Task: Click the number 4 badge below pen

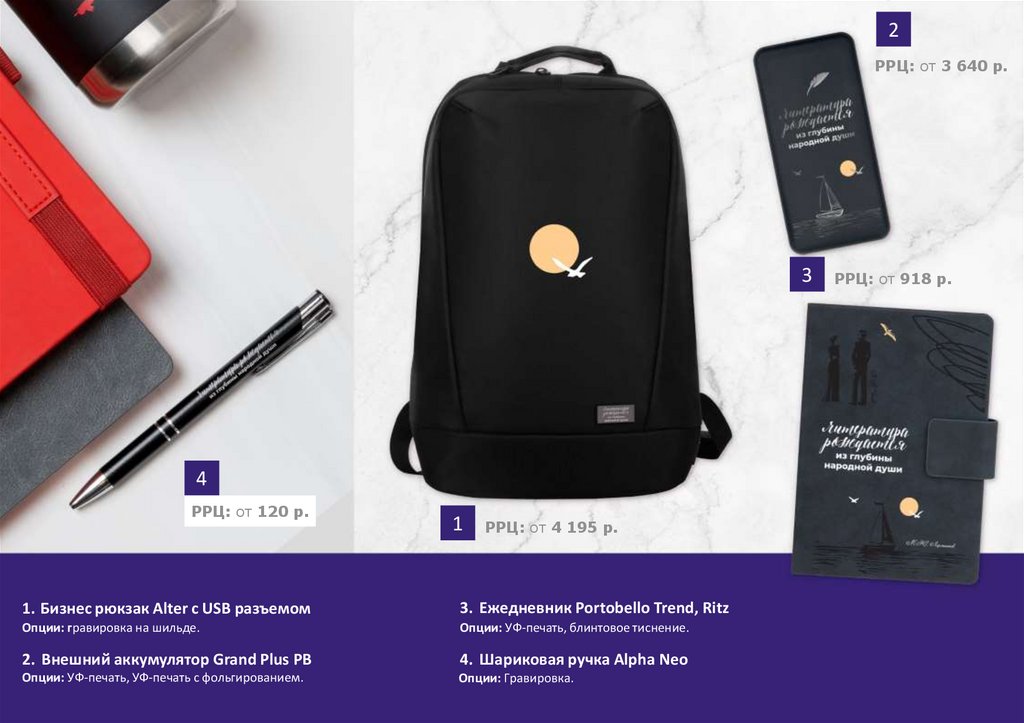Action: [x=201, y=478]
